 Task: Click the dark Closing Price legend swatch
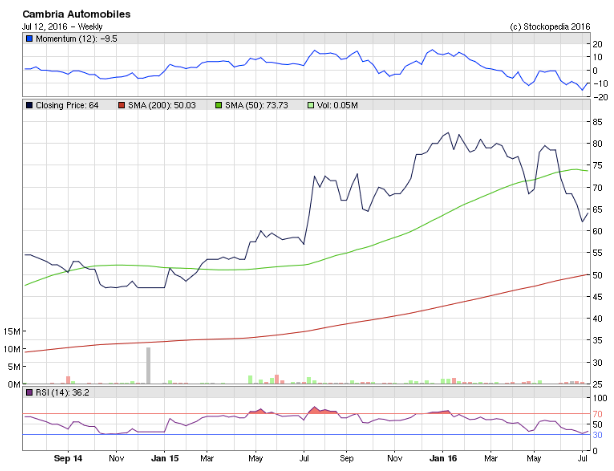pyautogui.click(x=29, y=105)
